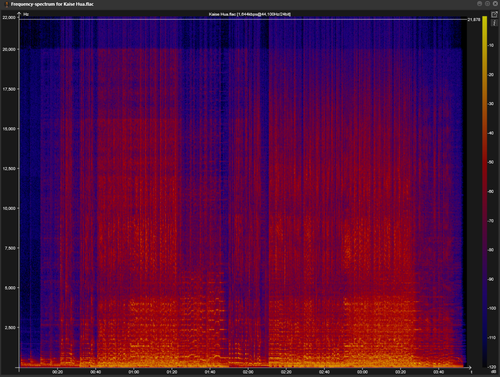The width and height of the screenshot is (500, 377).
Task: Click the 20,000 Hz axis label
Action: point(9,49)
